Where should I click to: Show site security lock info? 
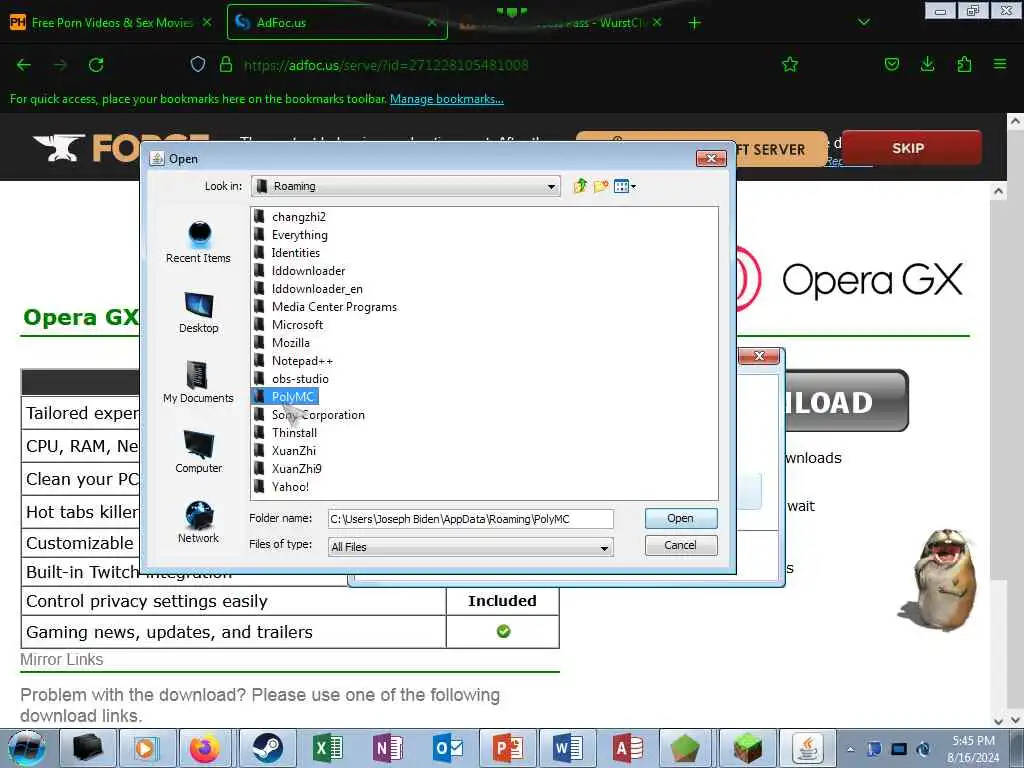pyautogui.click(x=226, y=64)
